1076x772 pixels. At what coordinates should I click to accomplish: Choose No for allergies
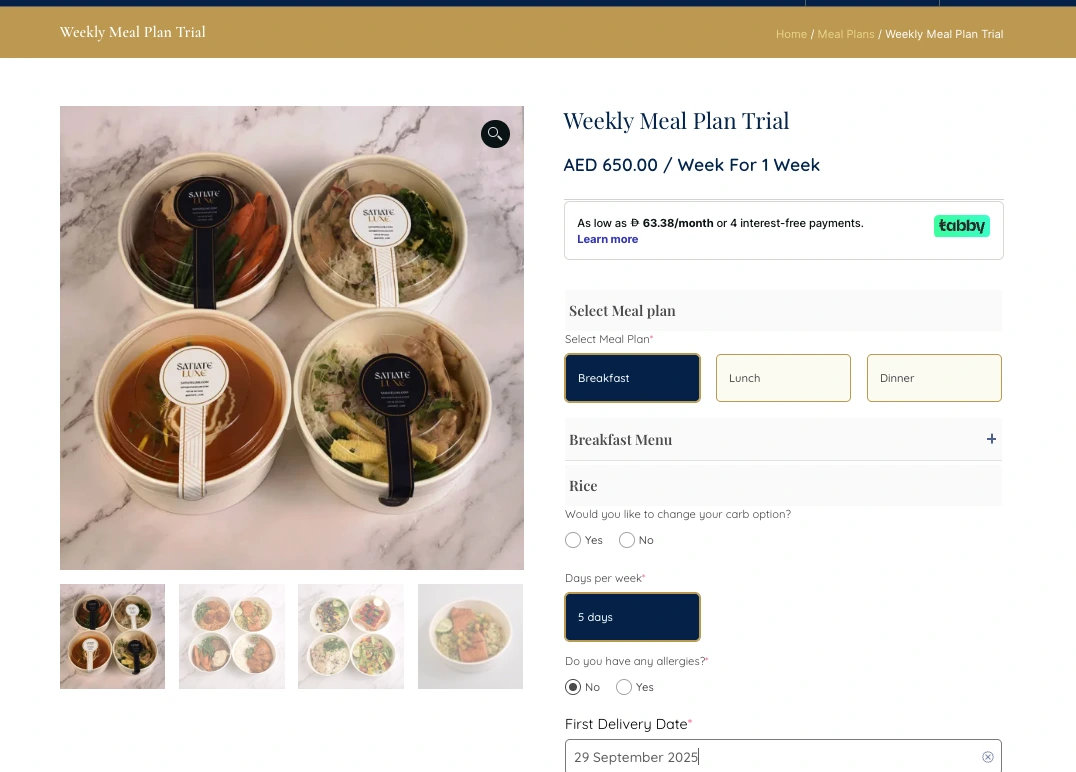[x=573, y=687]
